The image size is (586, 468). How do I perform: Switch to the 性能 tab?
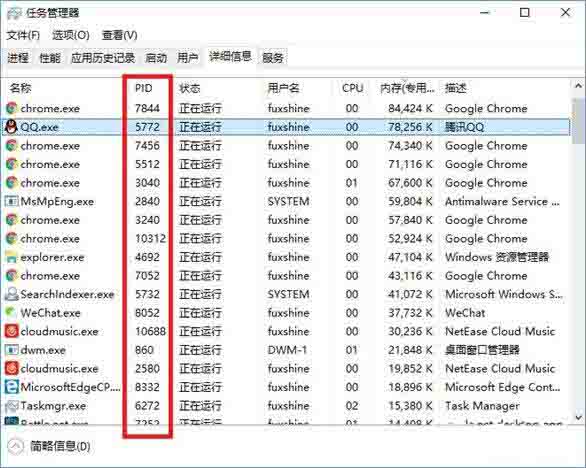[x=50, y=58]
